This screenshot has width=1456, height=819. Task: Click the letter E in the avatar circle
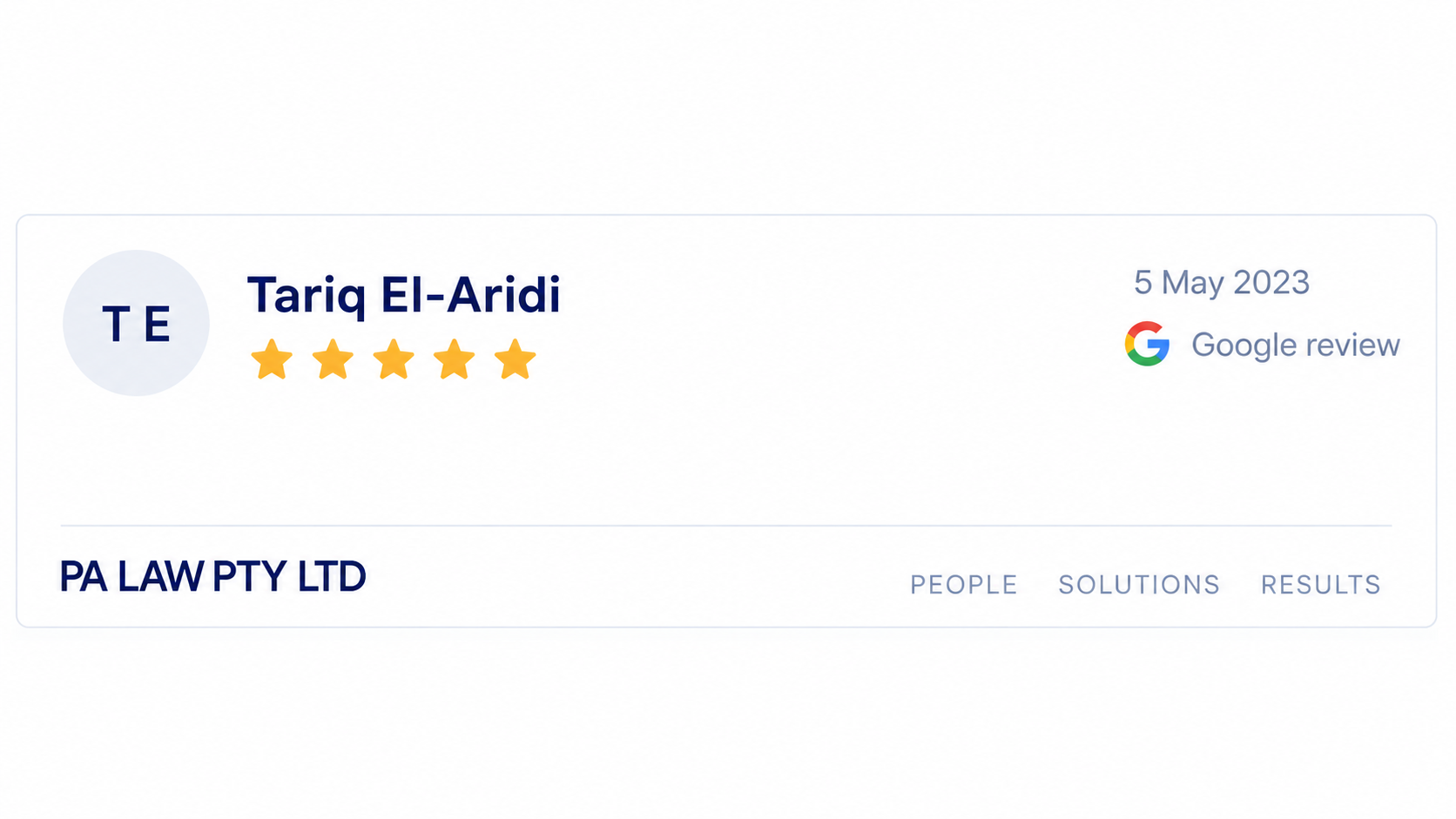[157, 324]
